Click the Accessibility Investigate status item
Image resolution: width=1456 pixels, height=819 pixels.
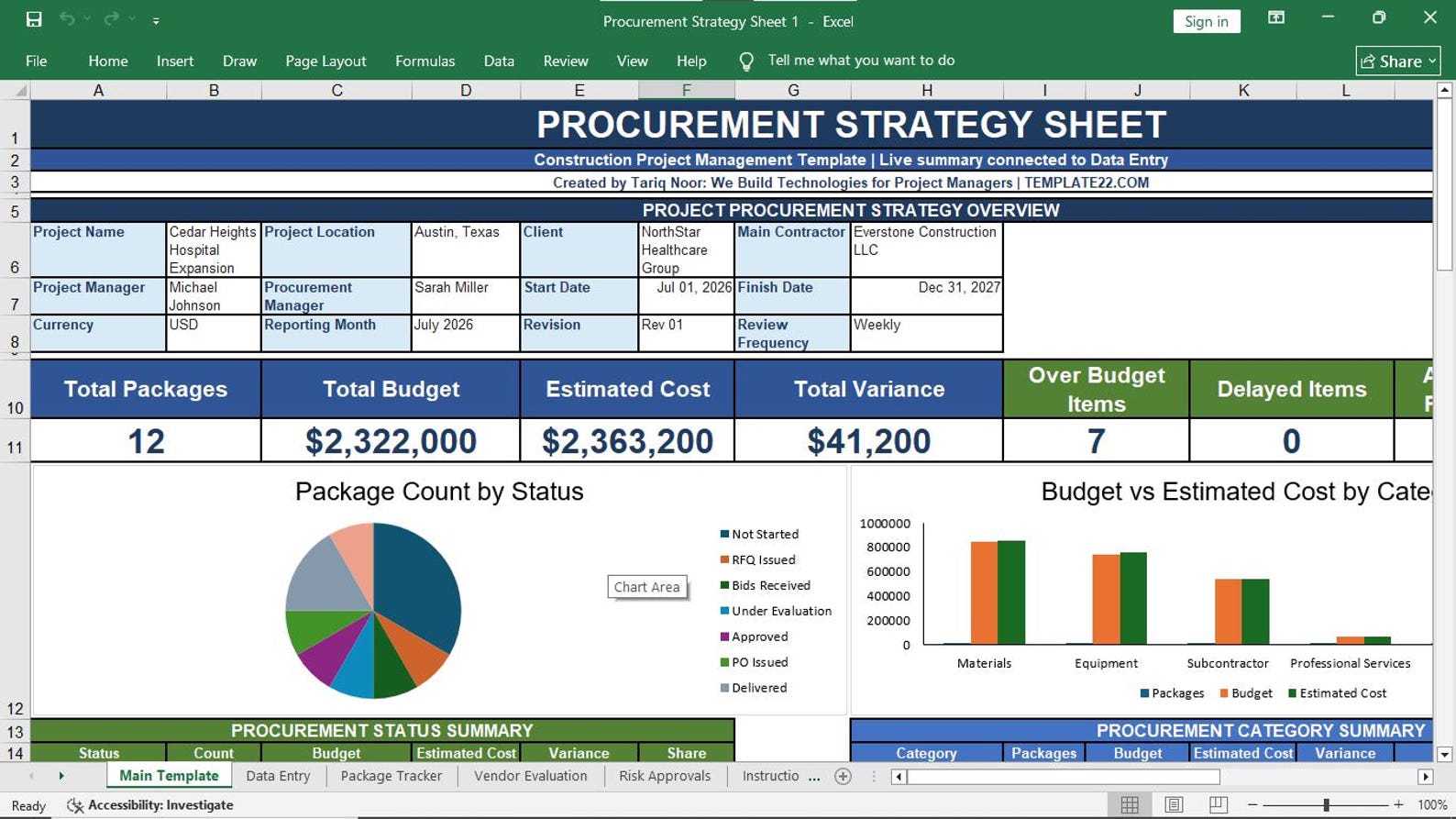click(x=151, y=805)
